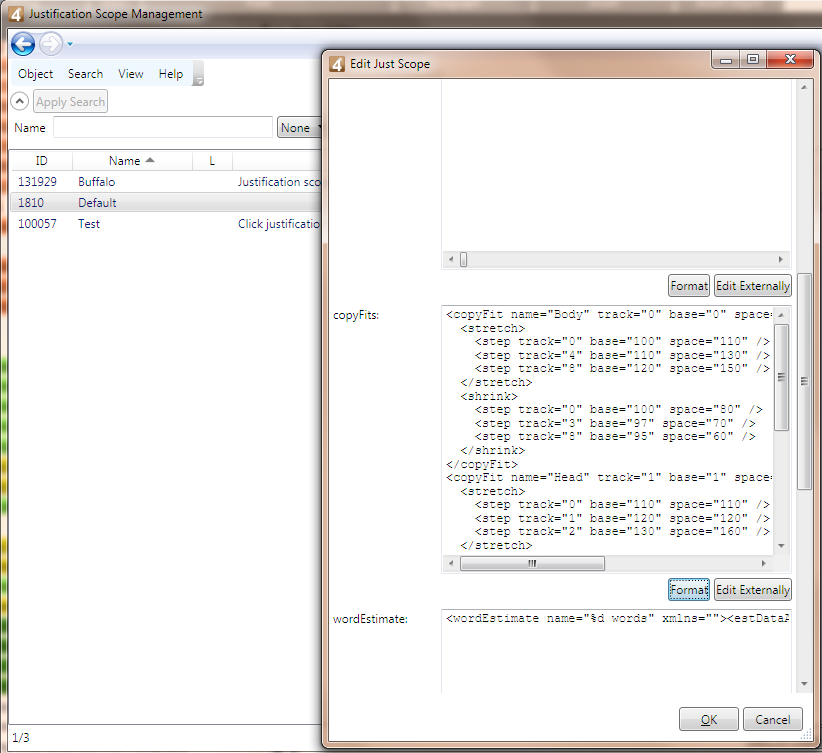Viewport: 822px width, 753px height.
Task: Maximize the Edit Just Scope dialog
Action: [x=753, y=60]
